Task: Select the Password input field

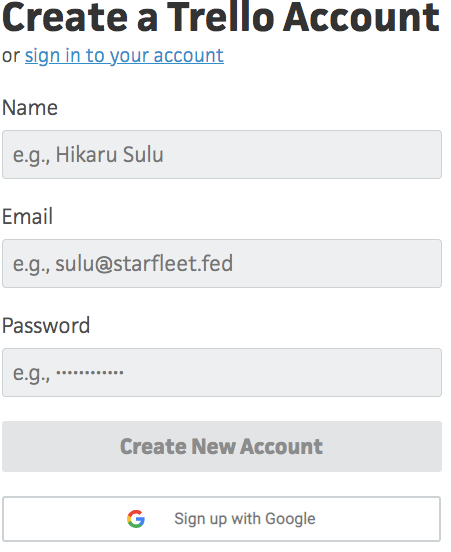Action: 222,372
